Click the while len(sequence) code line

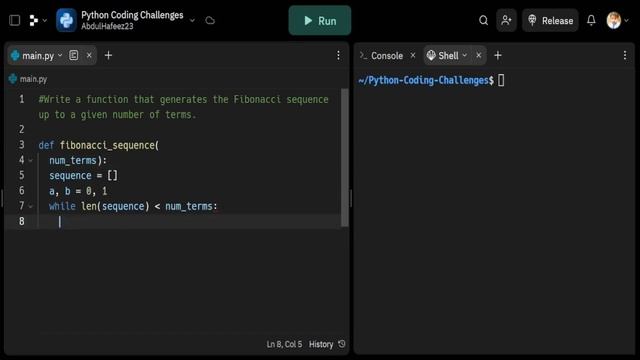click(x=133, y=207)
